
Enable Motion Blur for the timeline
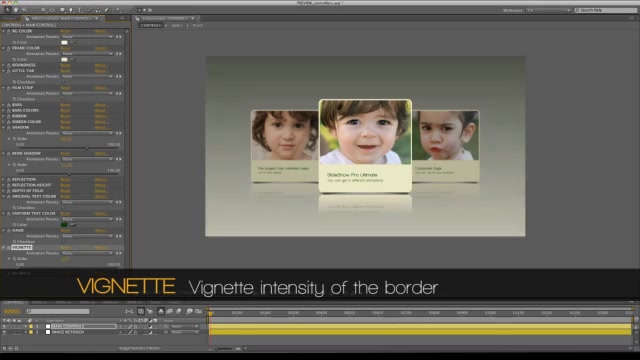(x=179, y=311)
